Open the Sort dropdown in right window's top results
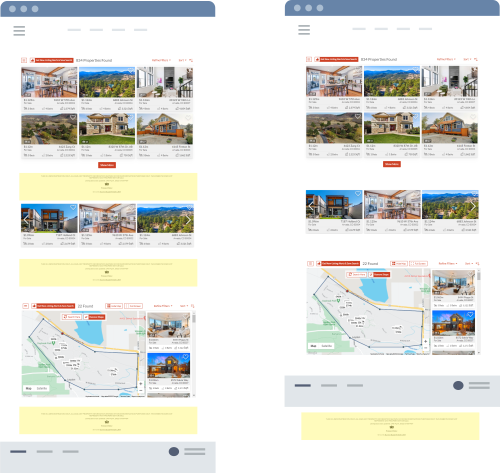Screen dimensions: 500x473 pos(467,59)
